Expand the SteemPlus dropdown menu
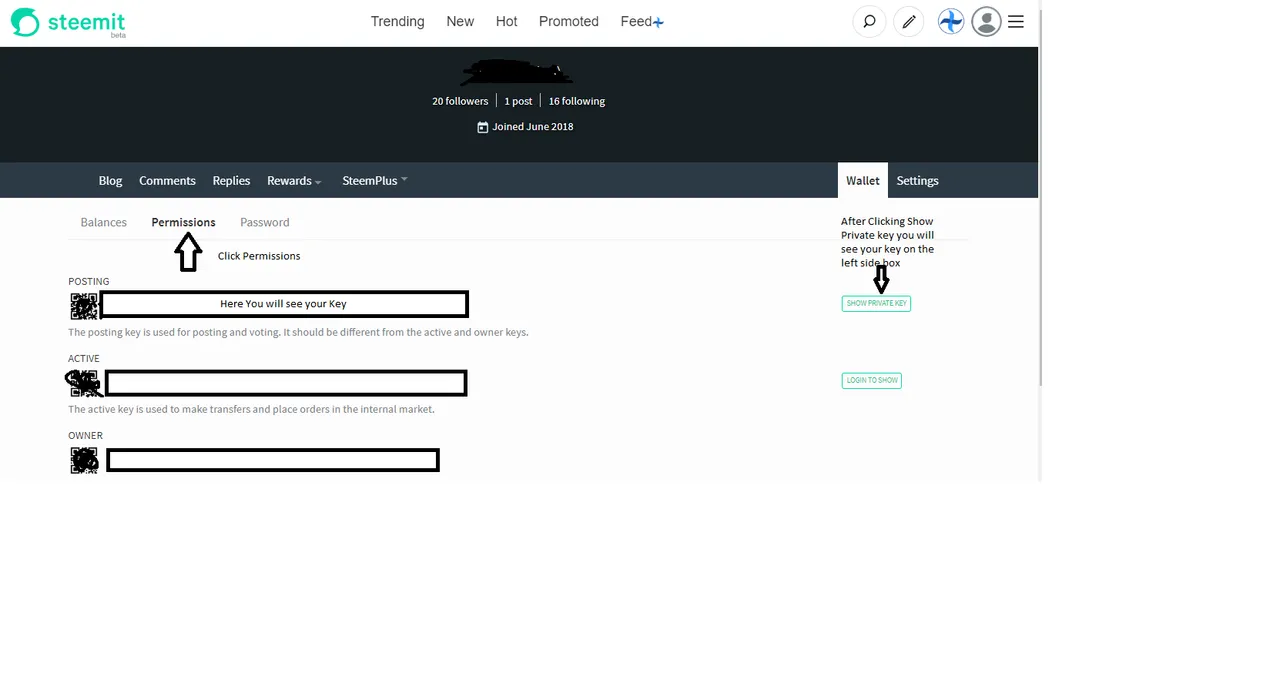The width and height of the screenshot is (1280, 673). 375,181
